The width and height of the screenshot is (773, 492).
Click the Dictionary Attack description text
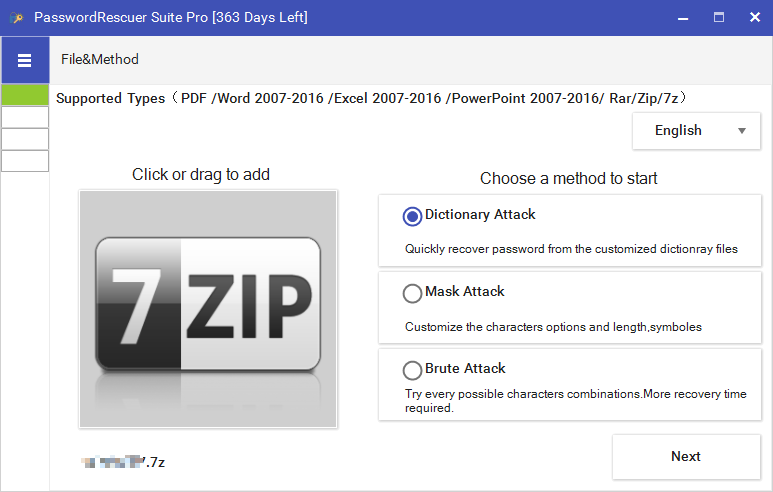(x=571, y=249)
